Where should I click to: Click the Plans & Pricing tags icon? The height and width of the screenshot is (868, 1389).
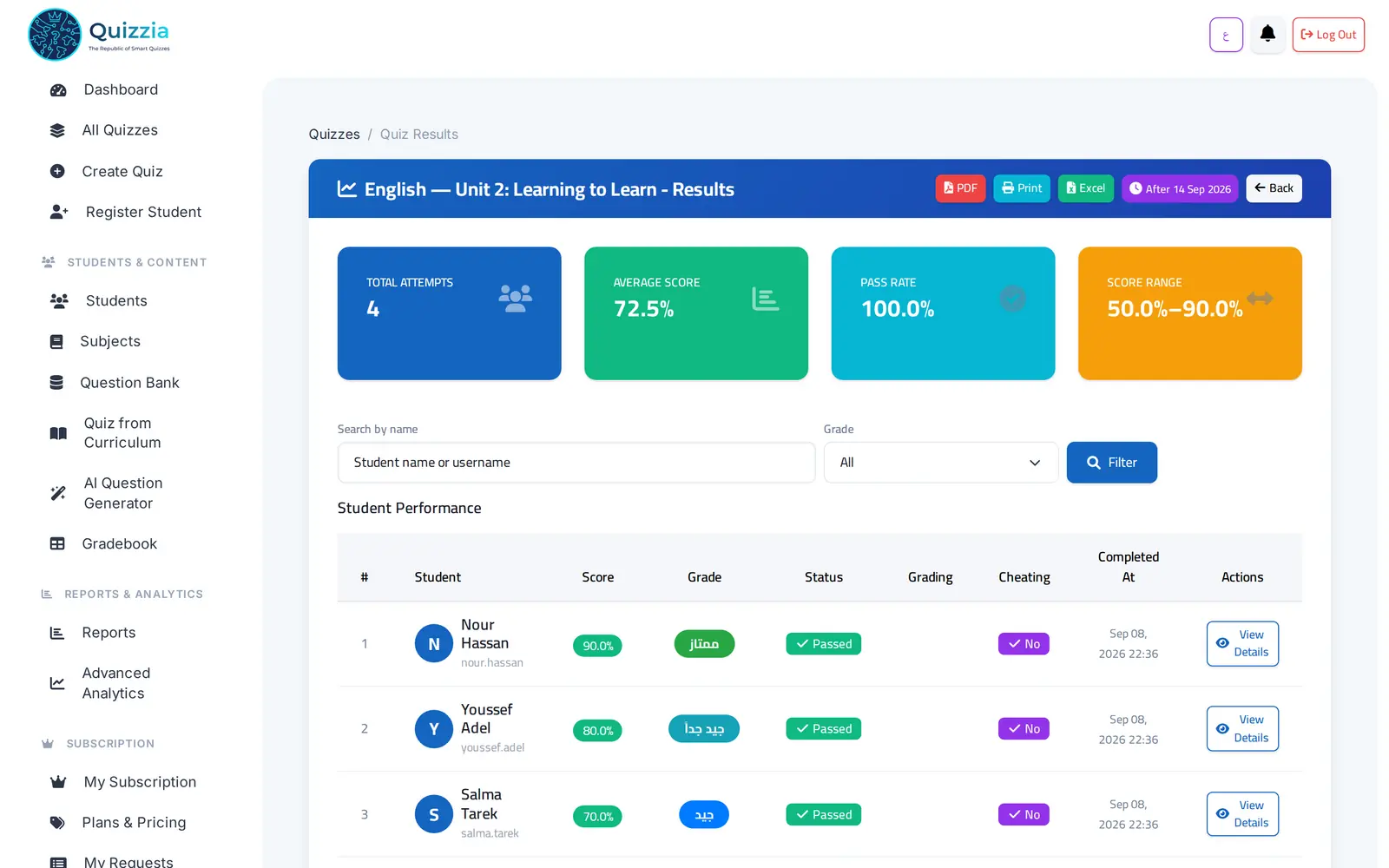[x=57, y=823]
